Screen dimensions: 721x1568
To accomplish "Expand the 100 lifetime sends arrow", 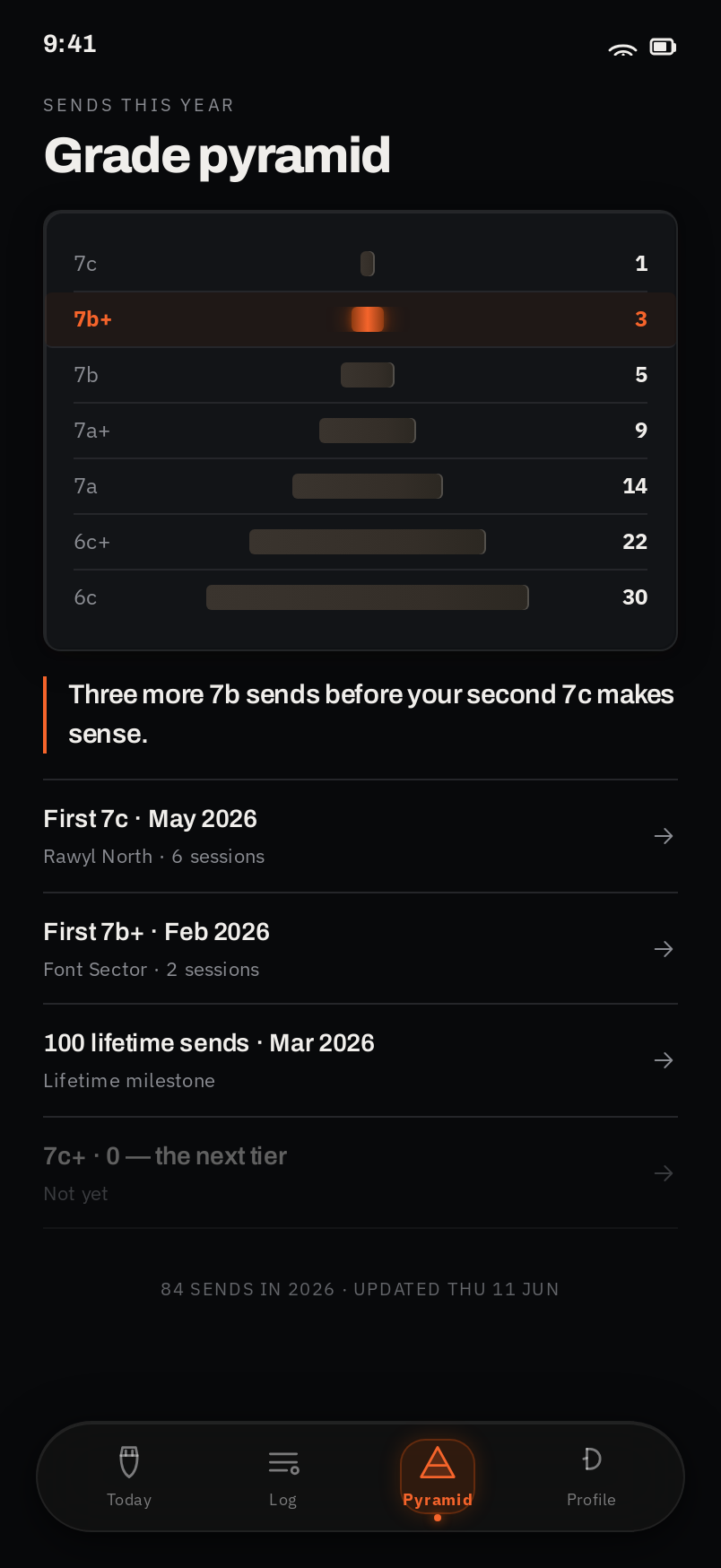I will 664,1060.
